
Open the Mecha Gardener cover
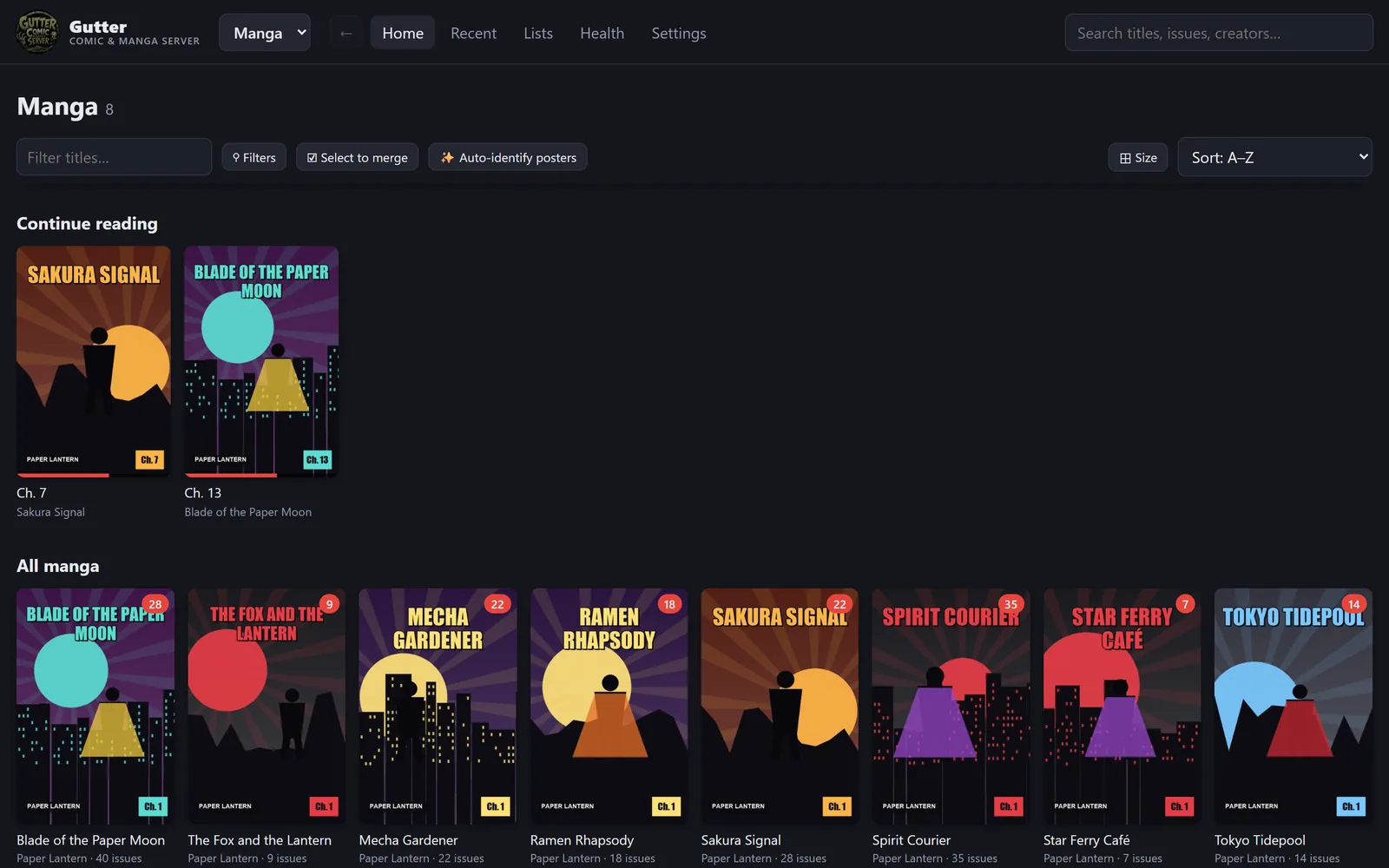[x=438, y=707]
